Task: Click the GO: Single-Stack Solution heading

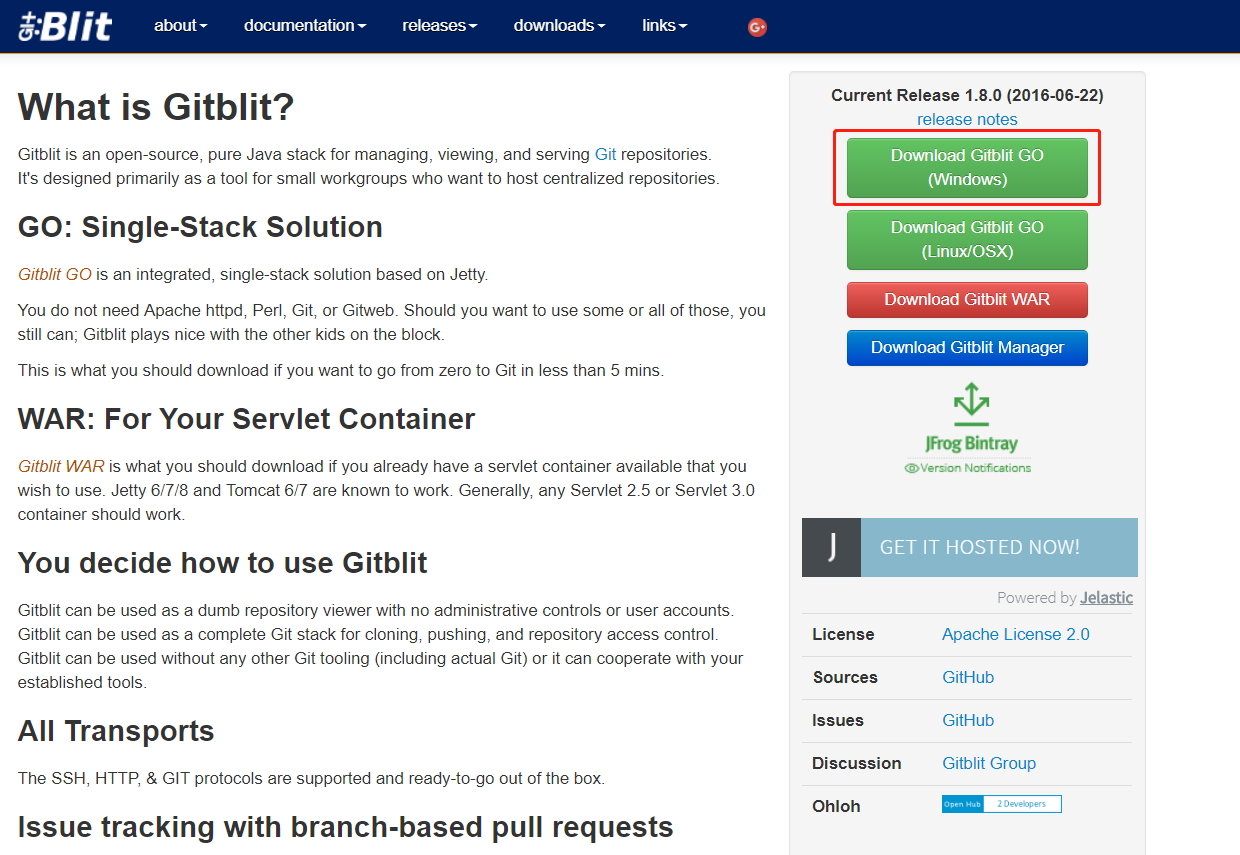Action: pyautogui.click(x=200, y=227)
